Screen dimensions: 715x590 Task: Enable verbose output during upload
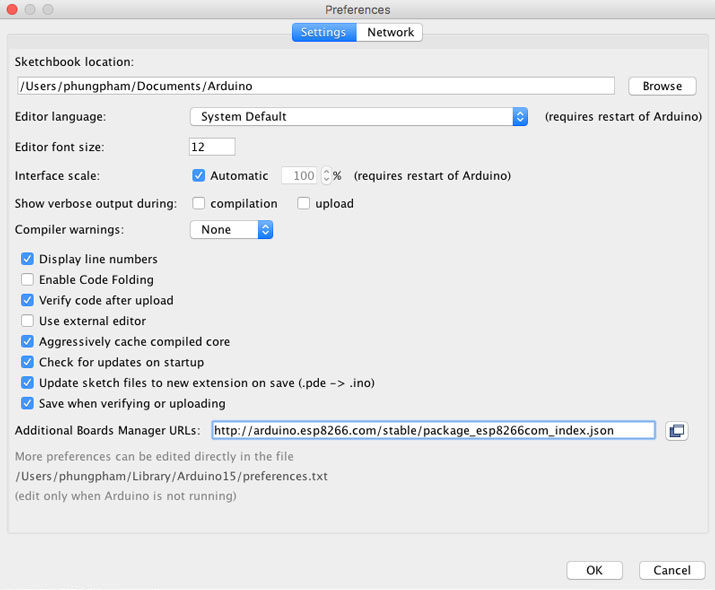(304, 203)
